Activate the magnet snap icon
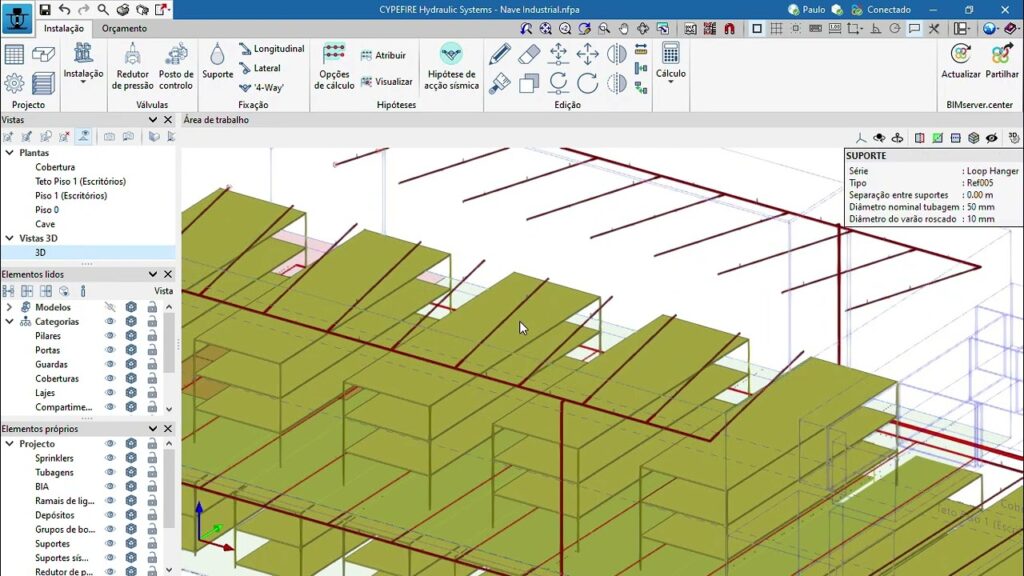The width and height of the screenshot is (1024, 576). click(729, 29)
